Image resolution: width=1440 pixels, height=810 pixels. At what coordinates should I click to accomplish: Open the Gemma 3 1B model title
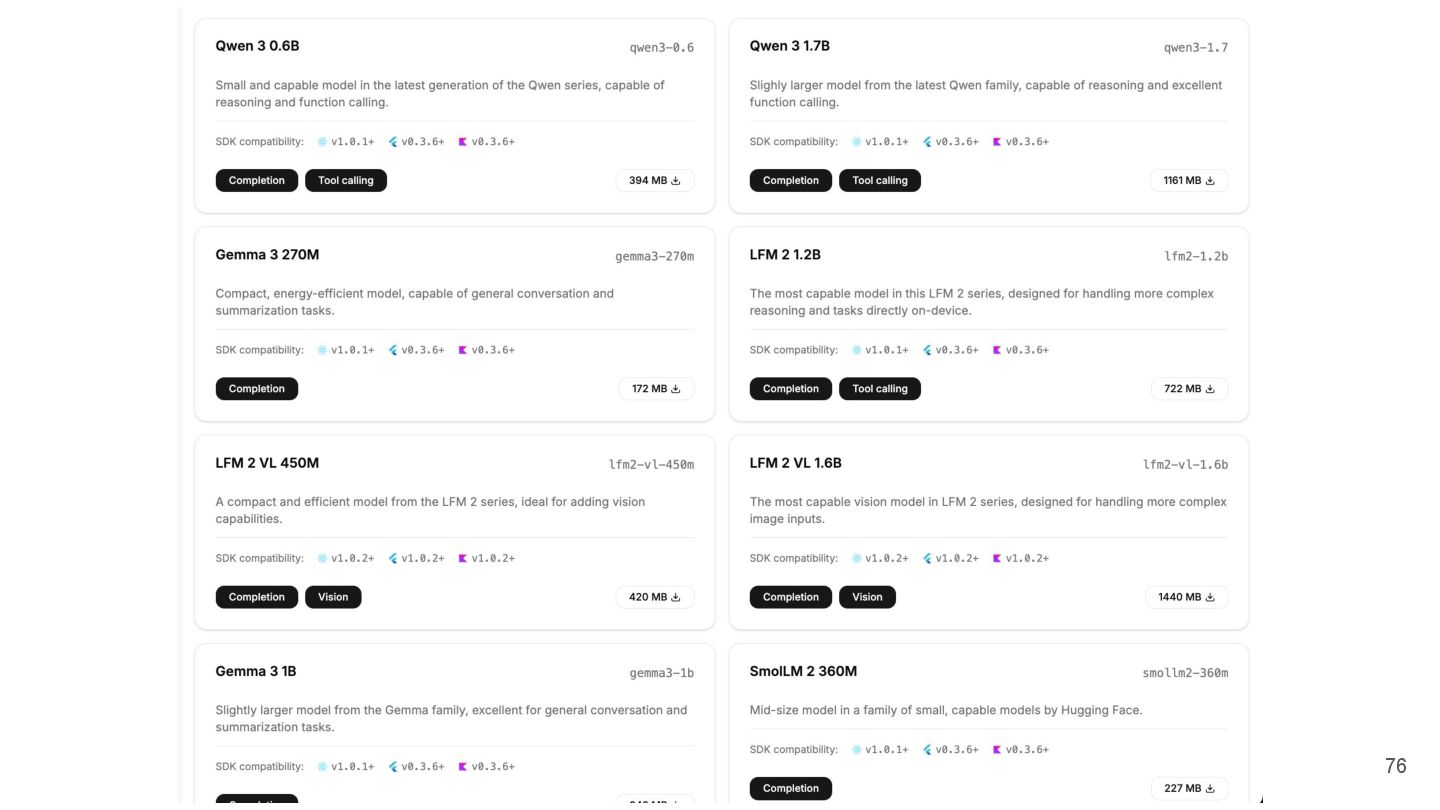256,671
